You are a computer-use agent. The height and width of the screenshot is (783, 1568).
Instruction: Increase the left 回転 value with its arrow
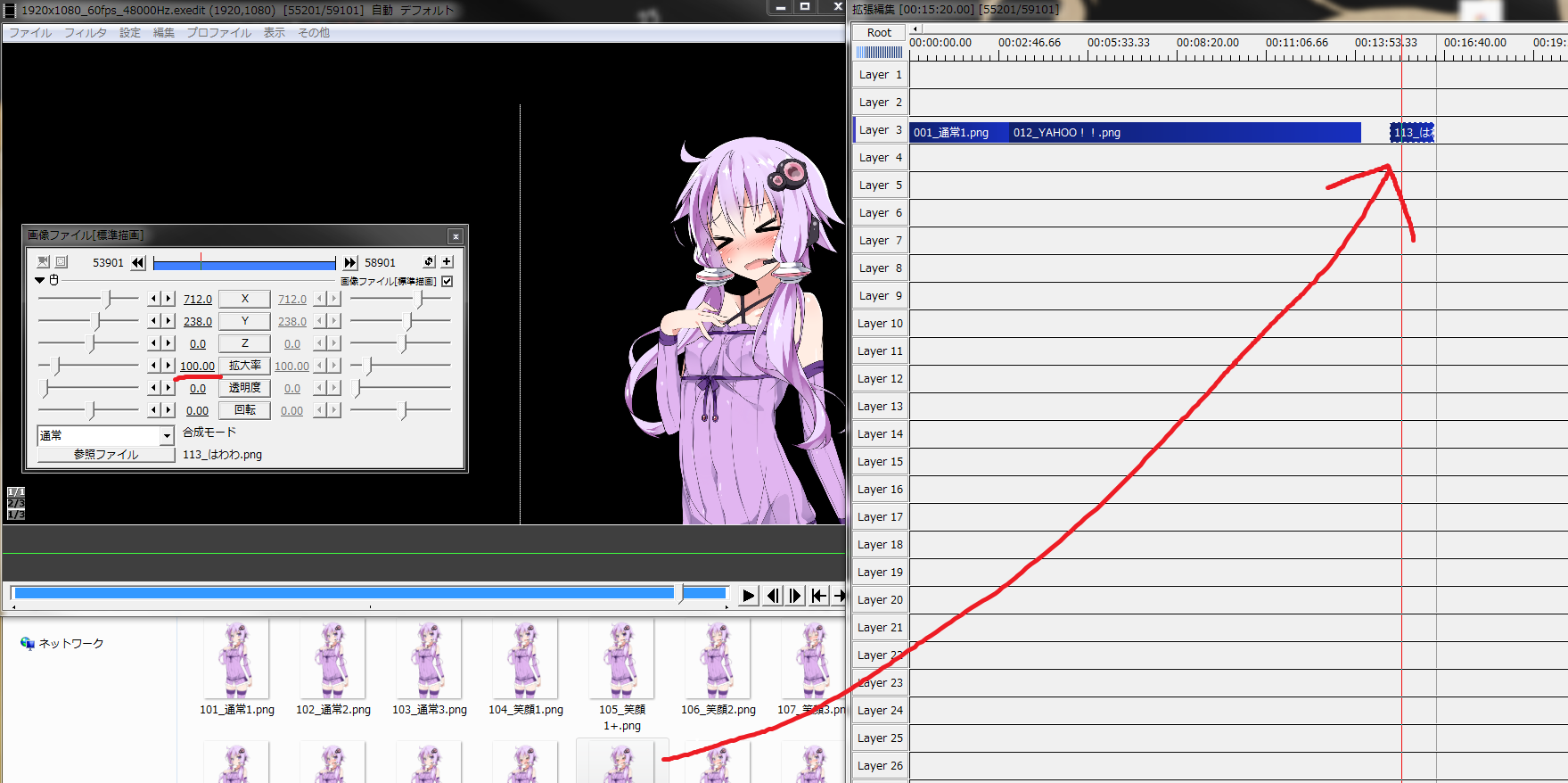[x=168, y=410]
